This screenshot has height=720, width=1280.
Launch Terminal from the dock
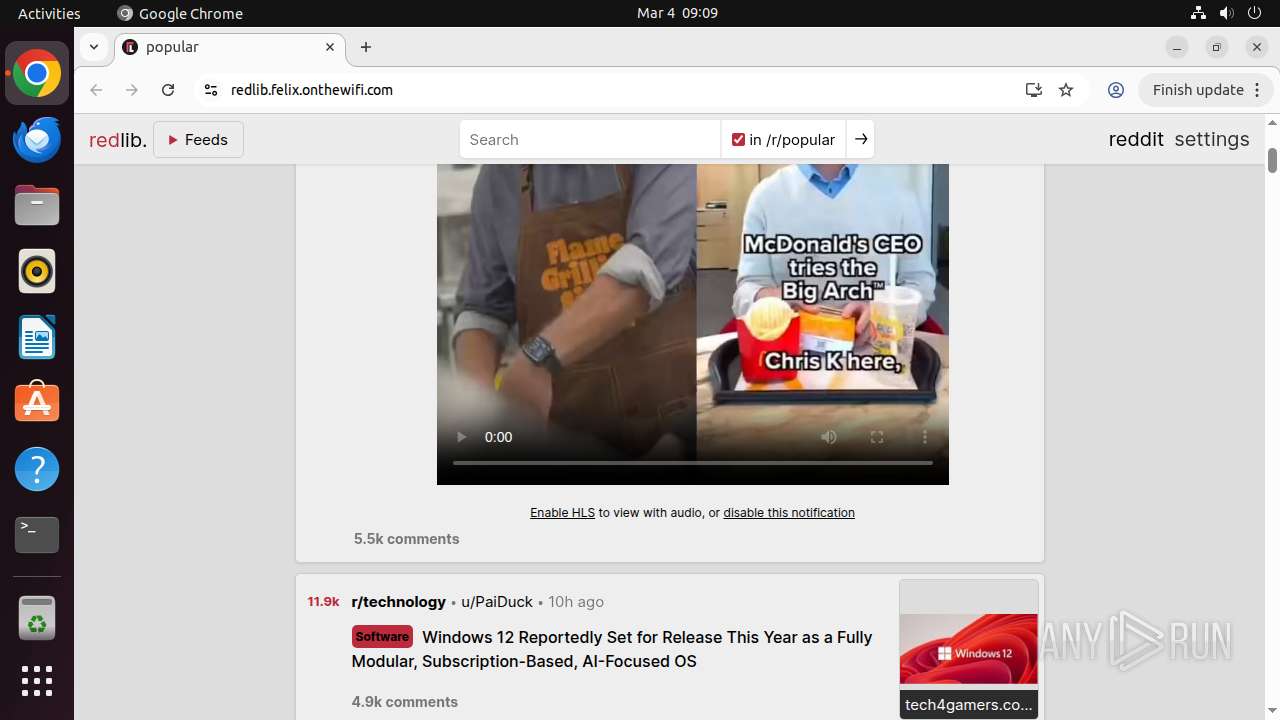(x=37, y=535)
